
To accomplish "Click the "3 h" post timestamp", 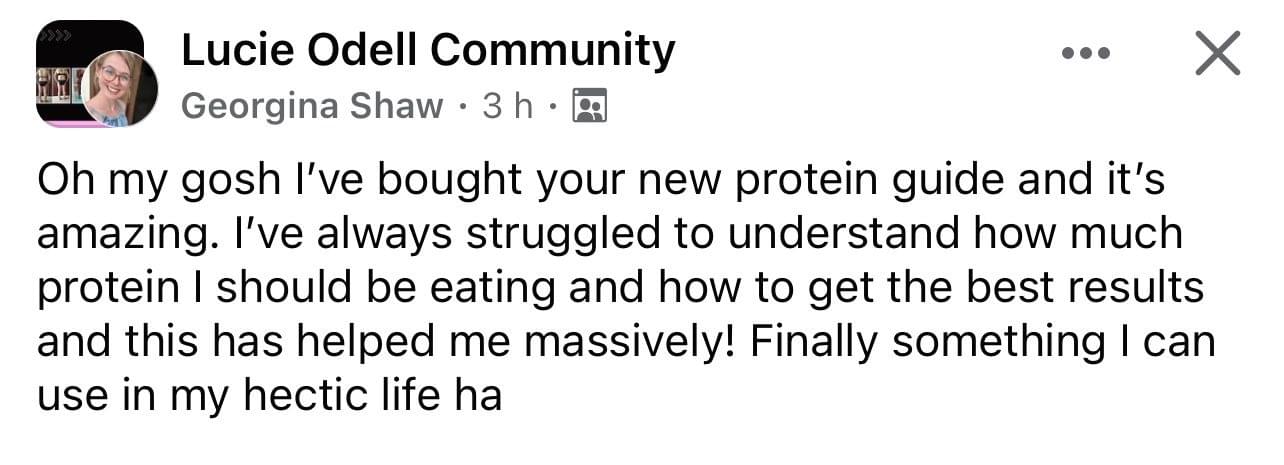I will pos(508,106).
